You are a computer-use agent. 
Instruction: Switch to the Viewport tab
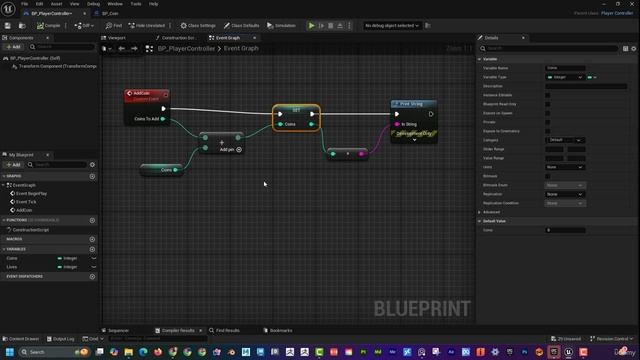pyautogui.click(x=117, y=38)
